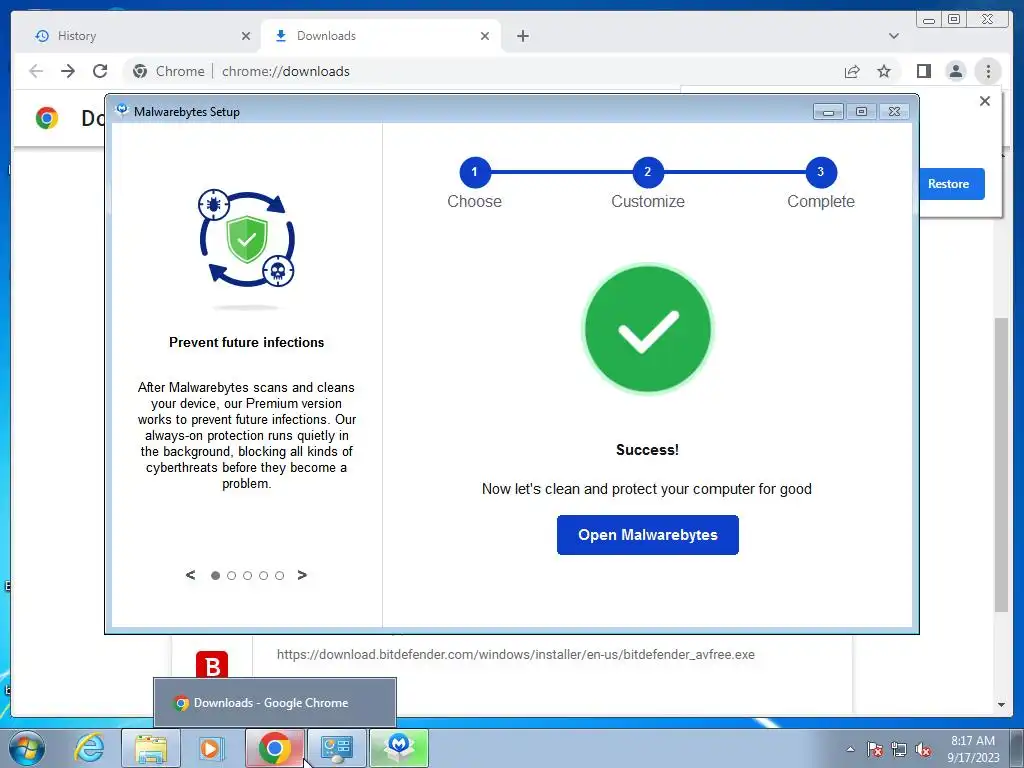The width and height of the screenshot is (1024, 768).
Task: Select the first carousel dot
Action: pyautogui.click(x=216, y=575)
